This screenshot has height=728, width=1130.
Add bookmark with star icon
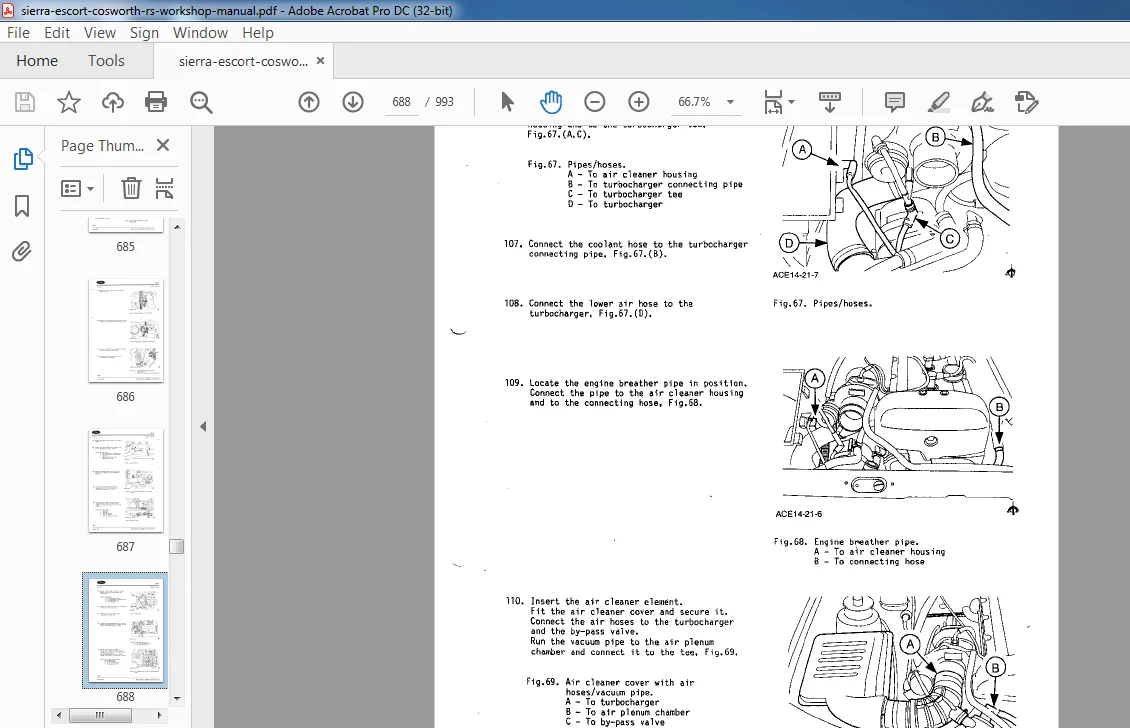[x=68, y=102]
